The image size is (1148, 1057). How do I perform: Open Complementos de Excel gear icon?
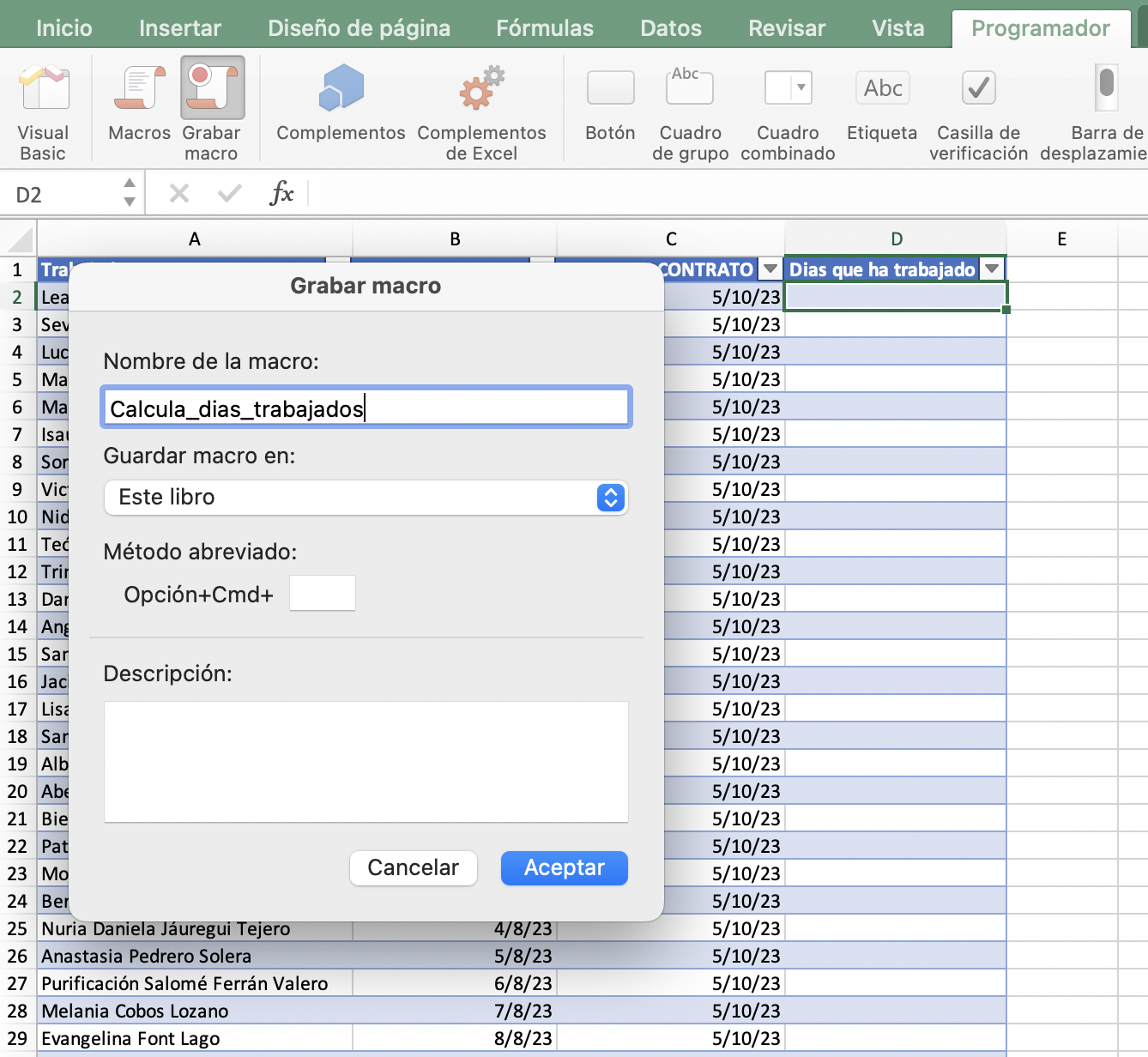481,88
